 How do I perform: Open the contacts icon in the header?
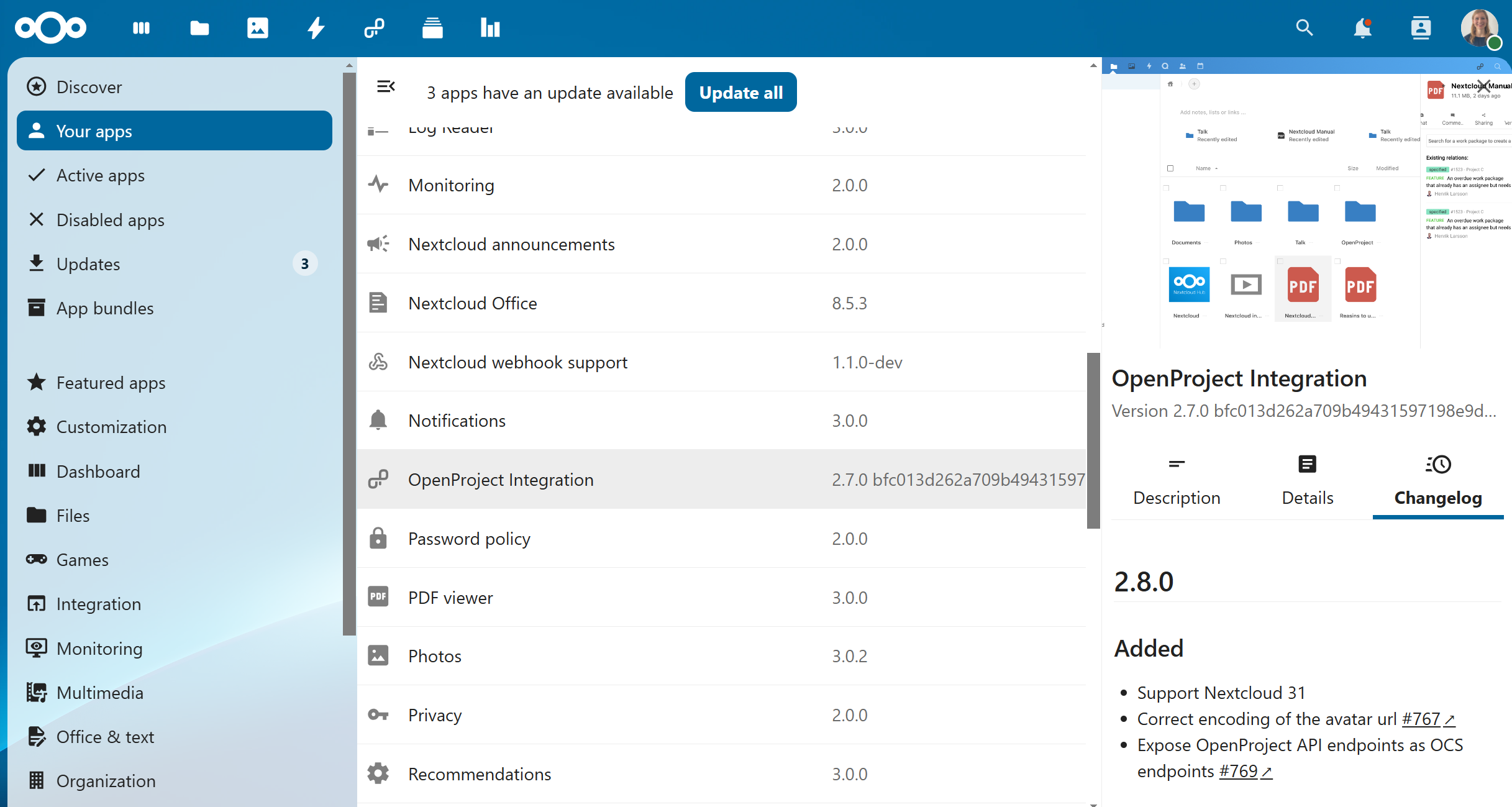[1421, 28]
